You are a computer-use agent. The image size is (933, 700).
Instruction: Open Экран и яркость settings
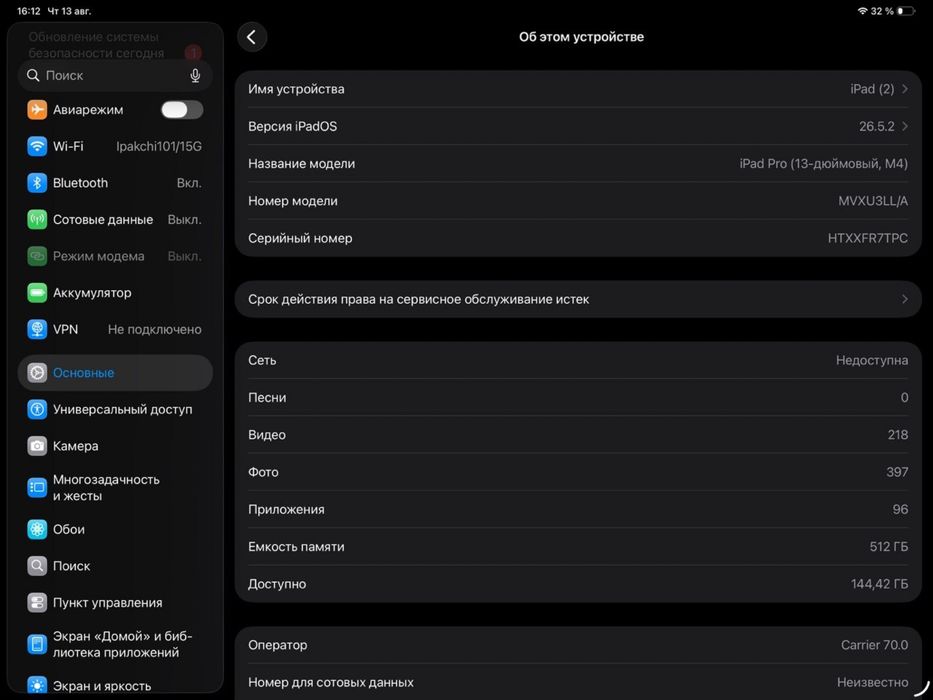pyautogui.click(x=102, y=686)
